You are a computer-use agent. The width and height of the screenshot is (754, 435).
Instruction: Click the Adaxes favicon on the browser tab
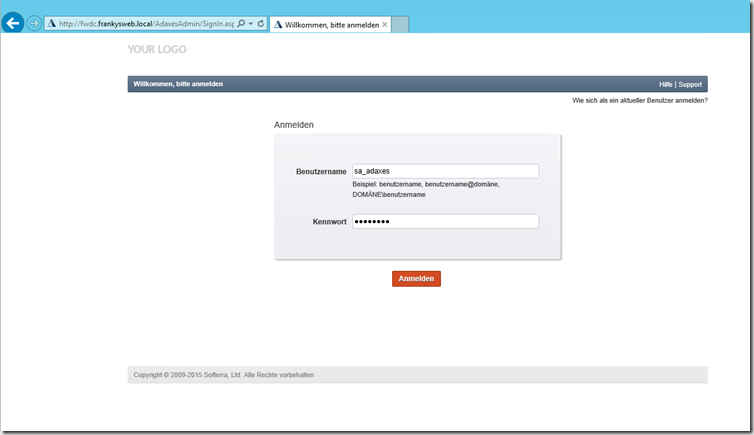point(278,24)
